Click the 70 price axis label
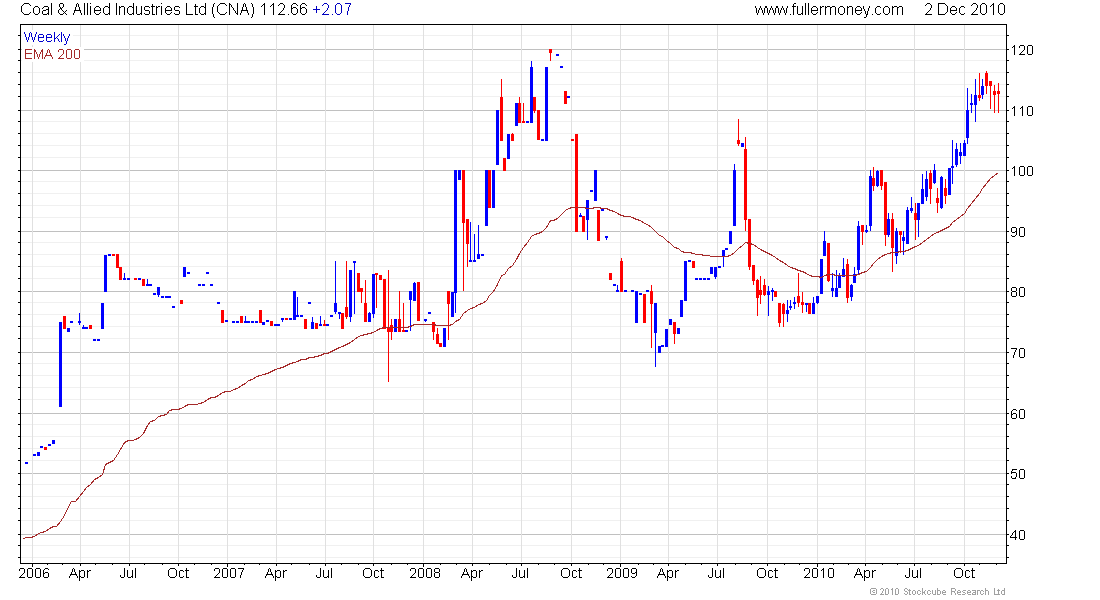Viewport: 1100px width, 600px height. [1017, 353]
